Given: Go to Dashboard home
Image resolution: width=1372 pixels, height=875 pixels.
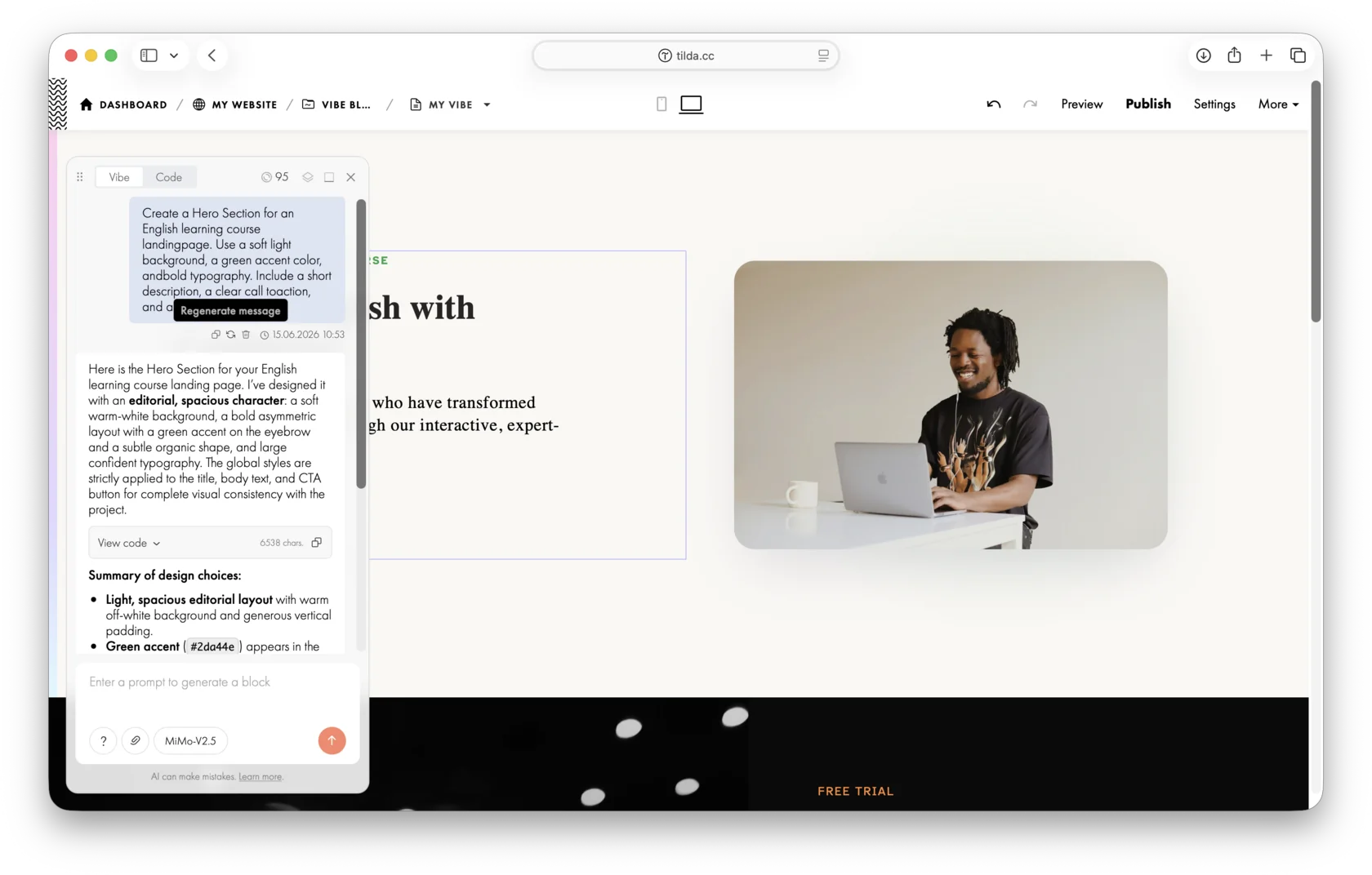Looking at the screenshot, I should pyautogui.click(x=123, y=104).
